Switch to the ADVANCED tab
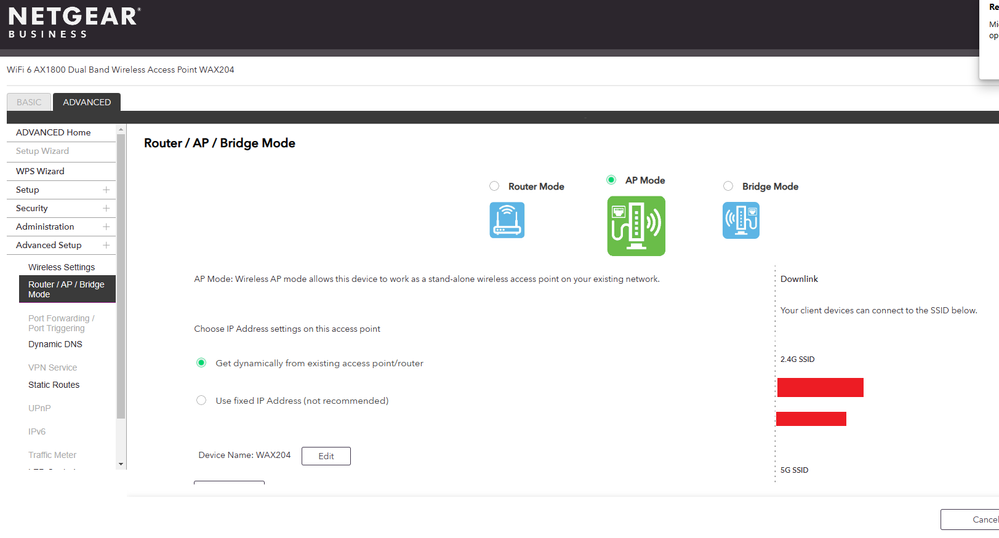Screen dimensions: 999x538 point(87,102)
